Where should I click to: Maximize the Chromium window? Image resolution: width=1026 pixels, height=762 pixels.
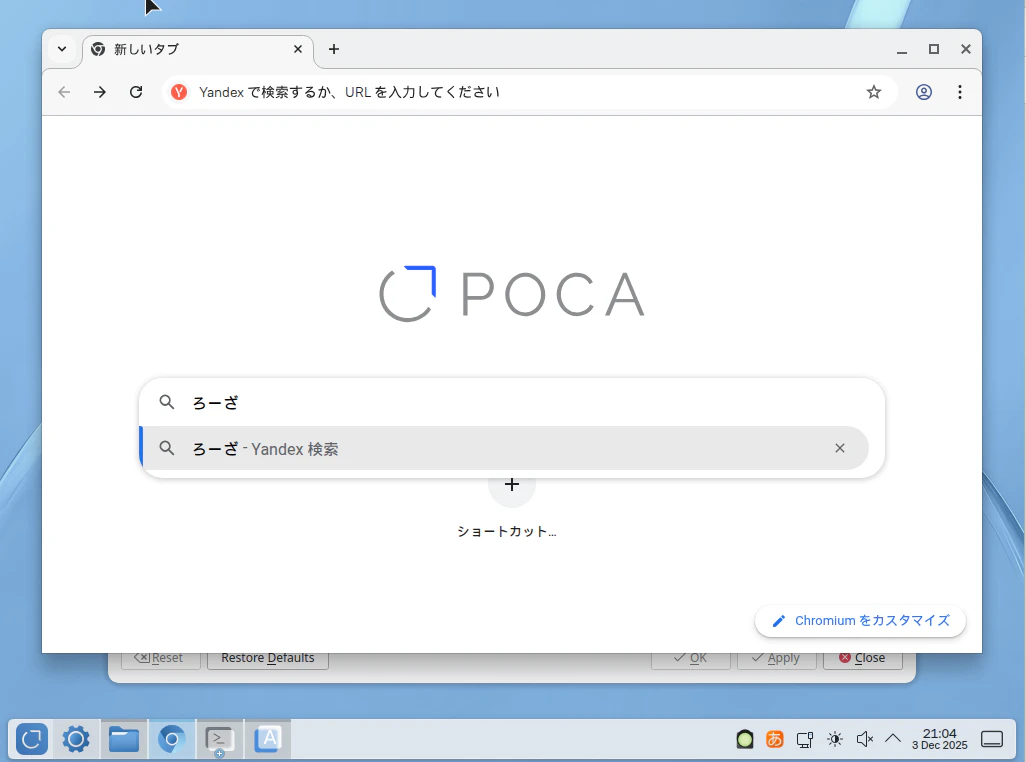934,49
